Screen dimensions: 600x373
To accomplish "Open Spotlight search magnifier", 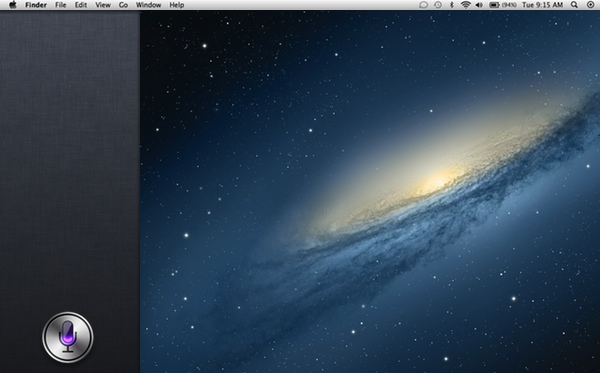I will pos(574,5).
